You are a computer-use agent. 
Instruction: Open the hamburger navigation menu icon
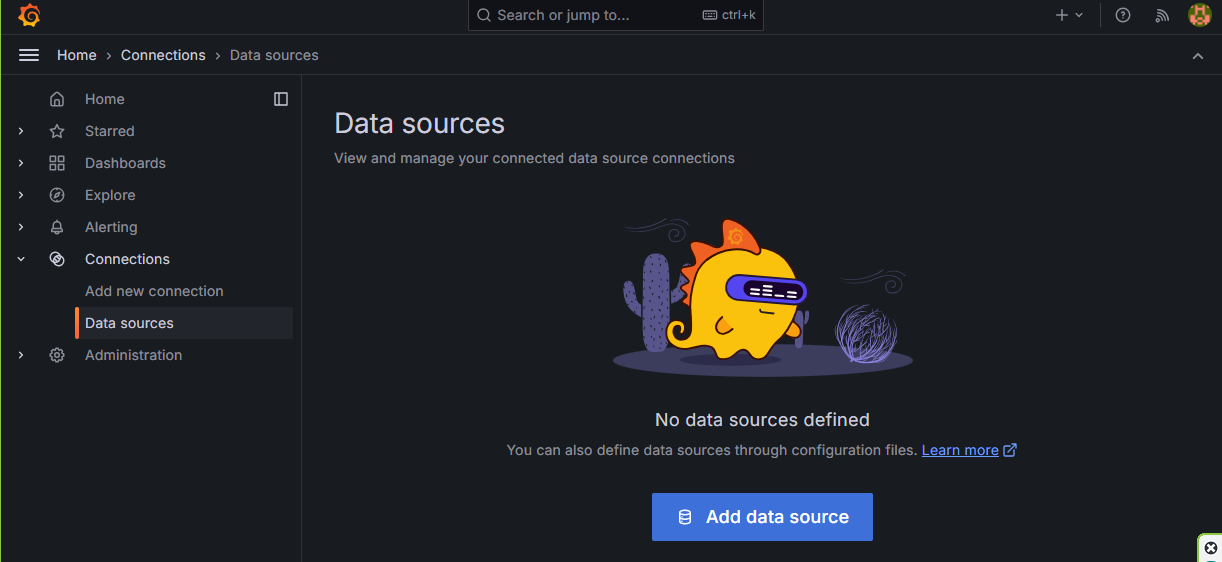pos(29,55)
